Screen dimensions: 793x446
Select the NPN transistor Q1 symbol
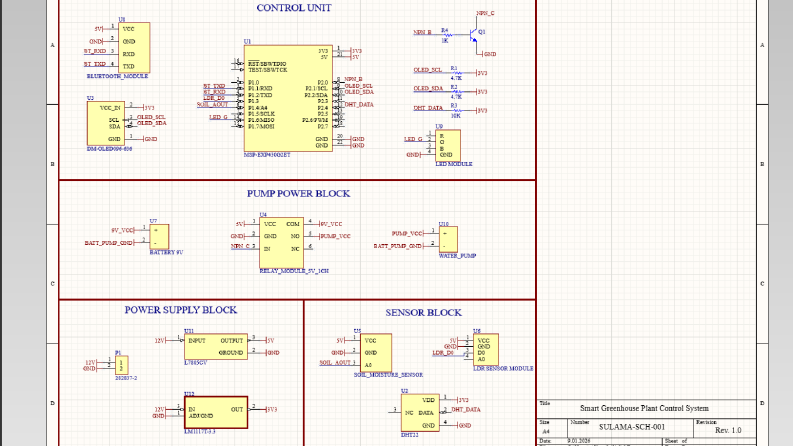[474, 34]
